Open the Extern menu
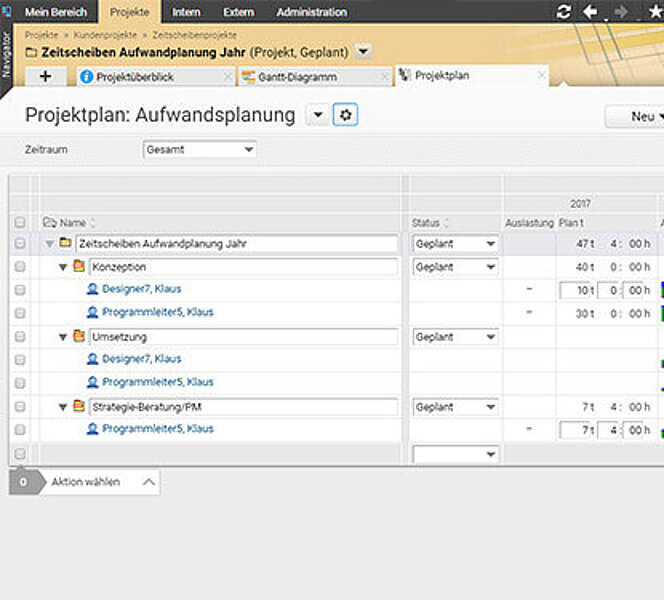This screenshot has height=600, width=664. 238,12
